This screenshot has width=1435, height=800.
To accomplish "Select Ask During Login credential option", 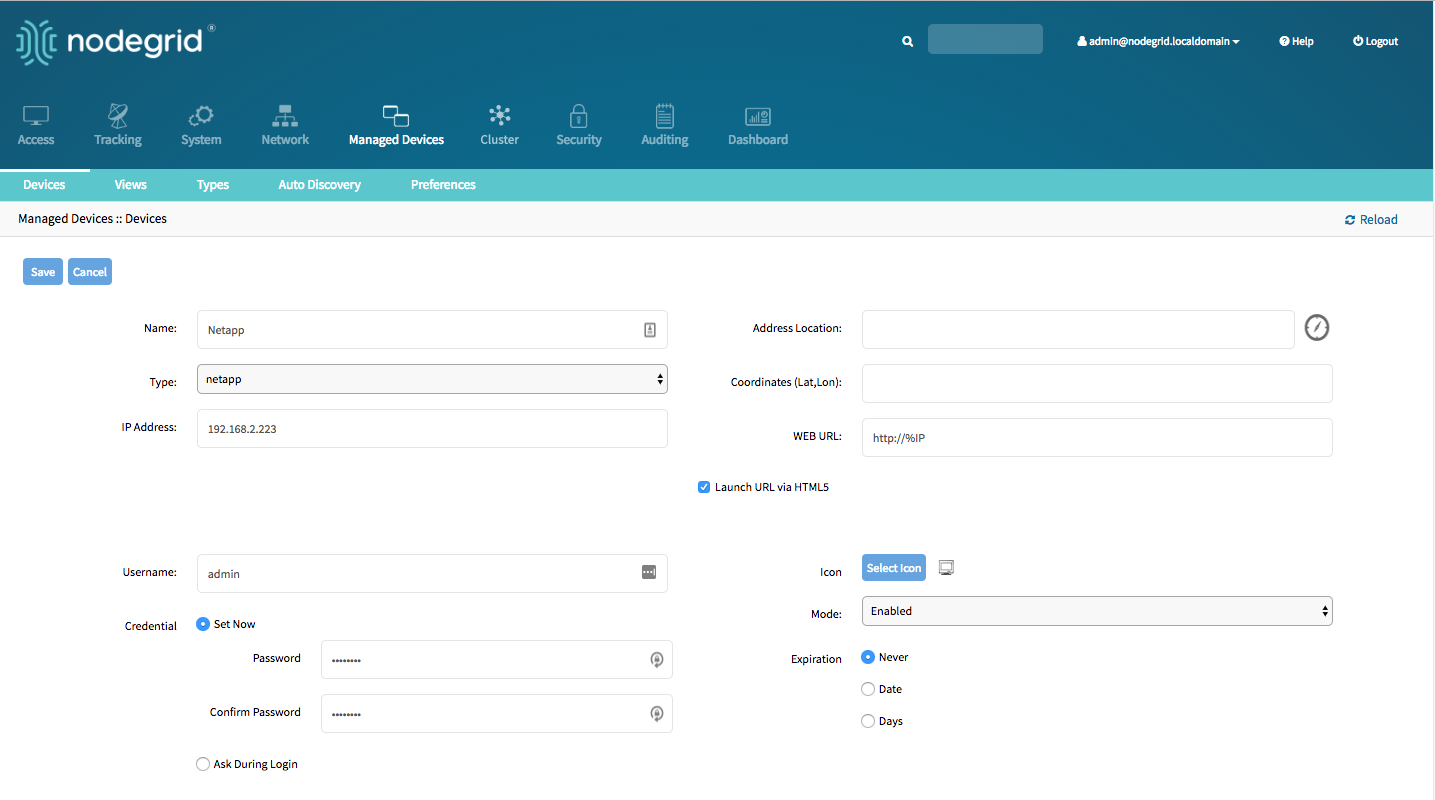I will click(x=203, y=764).
